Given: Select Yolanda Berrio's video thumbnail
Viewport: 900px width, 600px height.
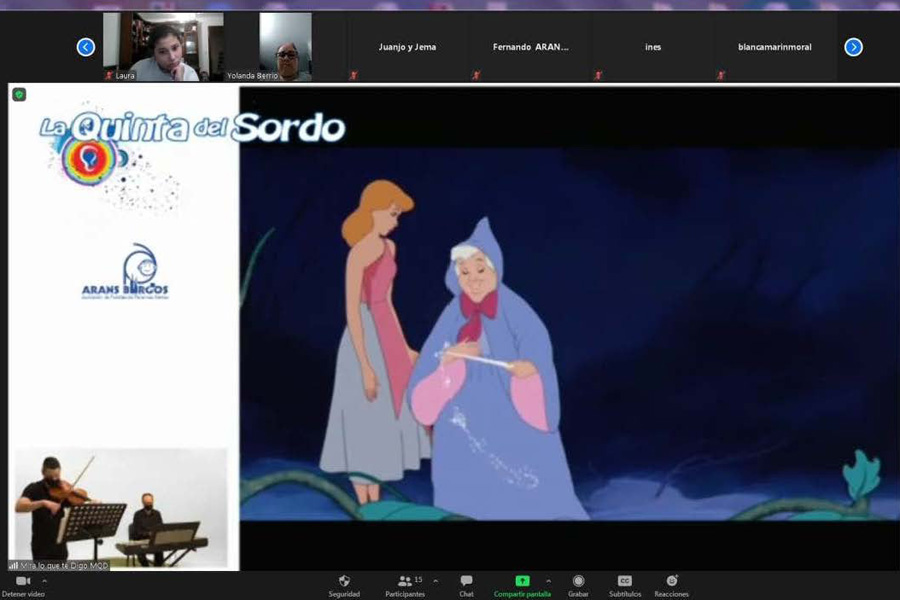Looking at the screenshot, I should click(x=285, y=47).
